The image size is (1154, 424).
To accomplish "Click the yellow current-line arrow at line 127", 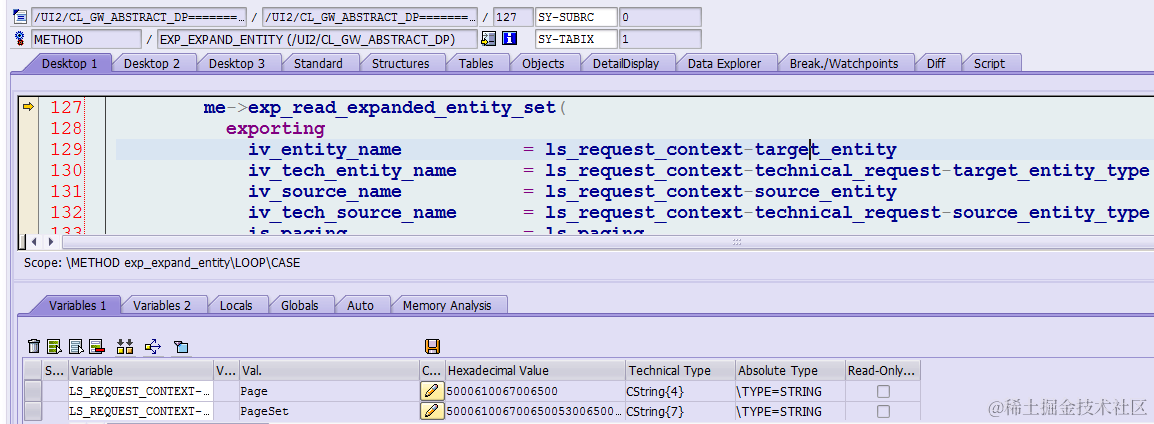I will [28, 107].
